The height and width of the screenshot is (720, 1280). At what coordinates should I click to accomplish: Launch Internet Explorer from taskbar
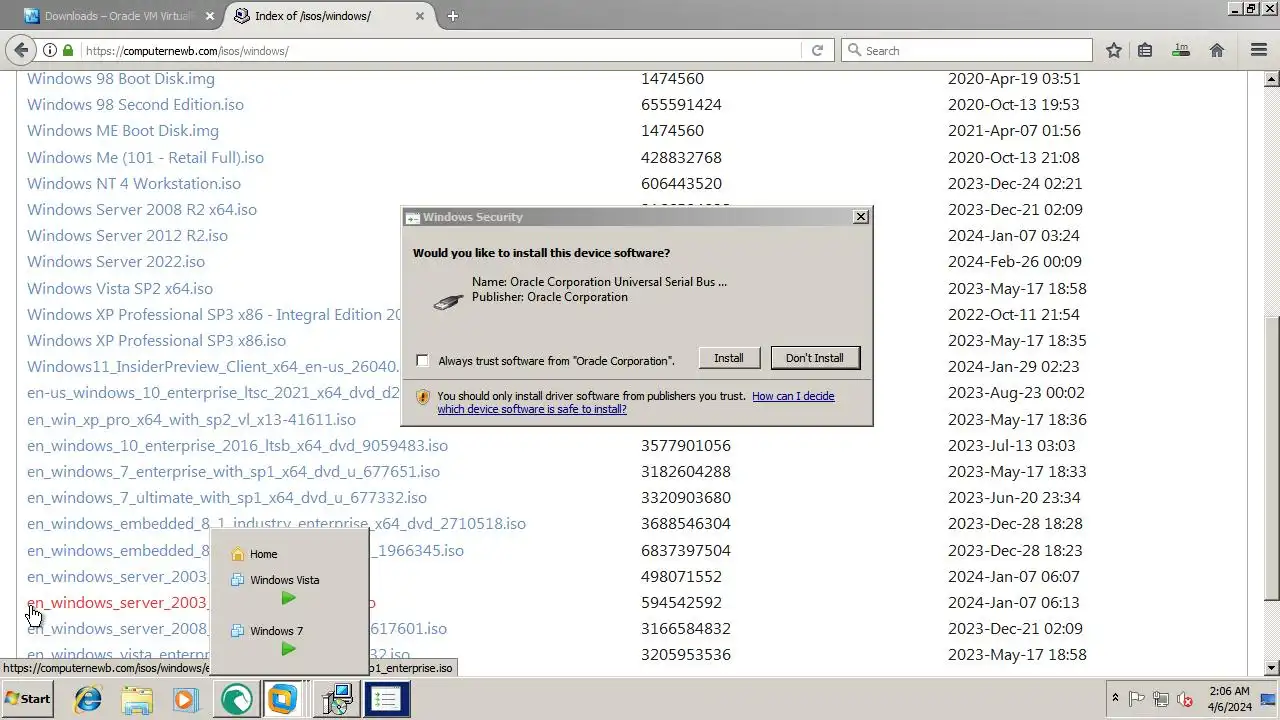[x=88, y=699]
